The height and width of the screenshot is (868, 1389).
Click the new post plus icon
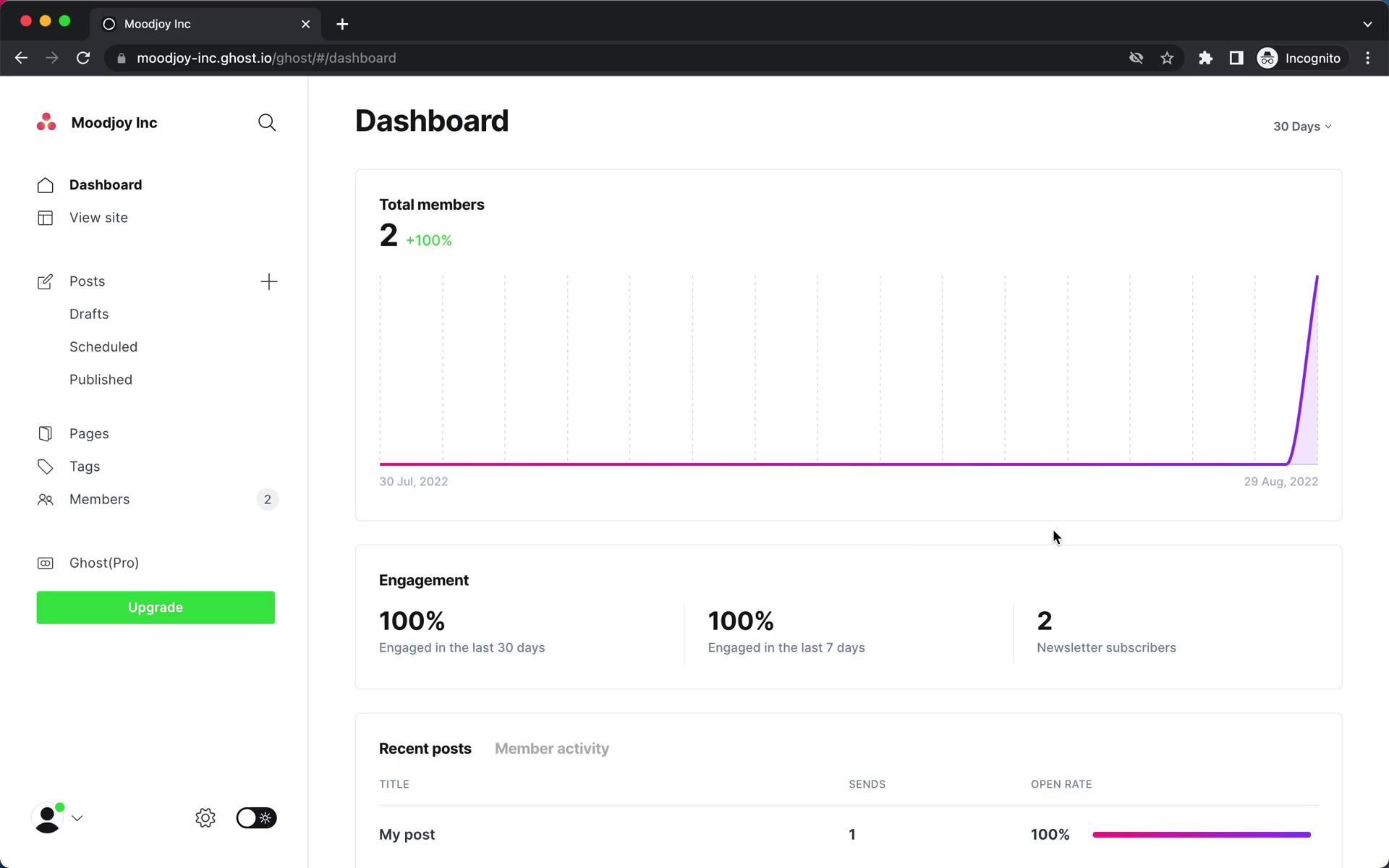click(268, 281)
